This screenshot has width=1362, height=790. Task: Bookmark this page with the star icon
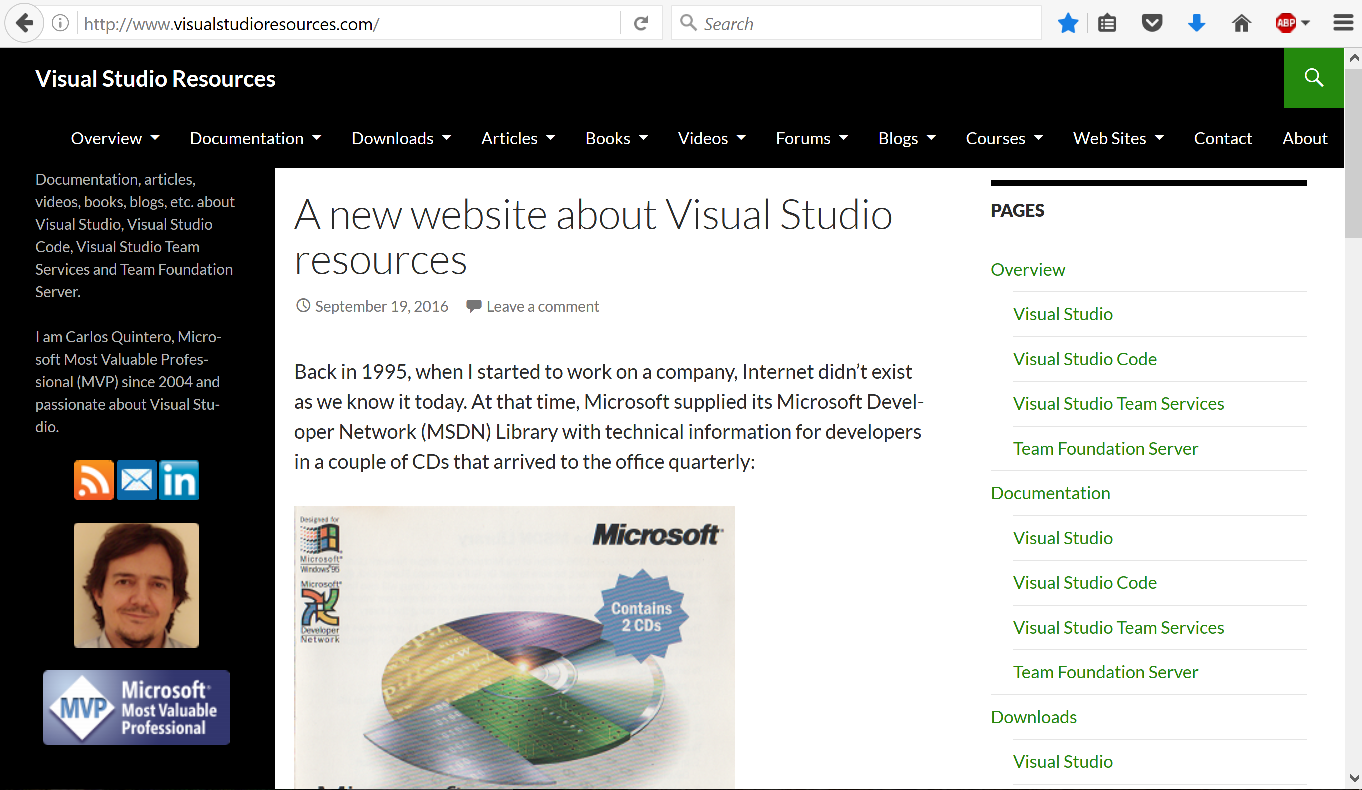(x=1068, y=23)
